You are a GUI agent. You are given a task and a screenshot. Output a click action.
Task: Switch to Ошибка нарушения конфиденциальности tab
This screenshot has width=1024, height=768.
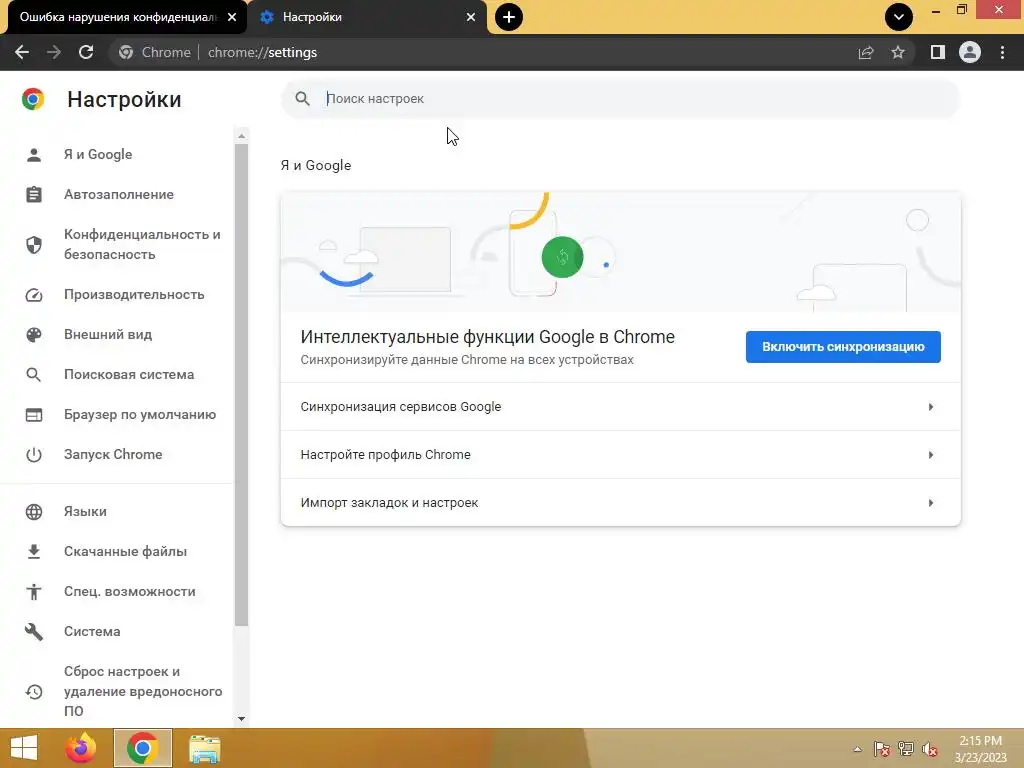pos(118,17)
